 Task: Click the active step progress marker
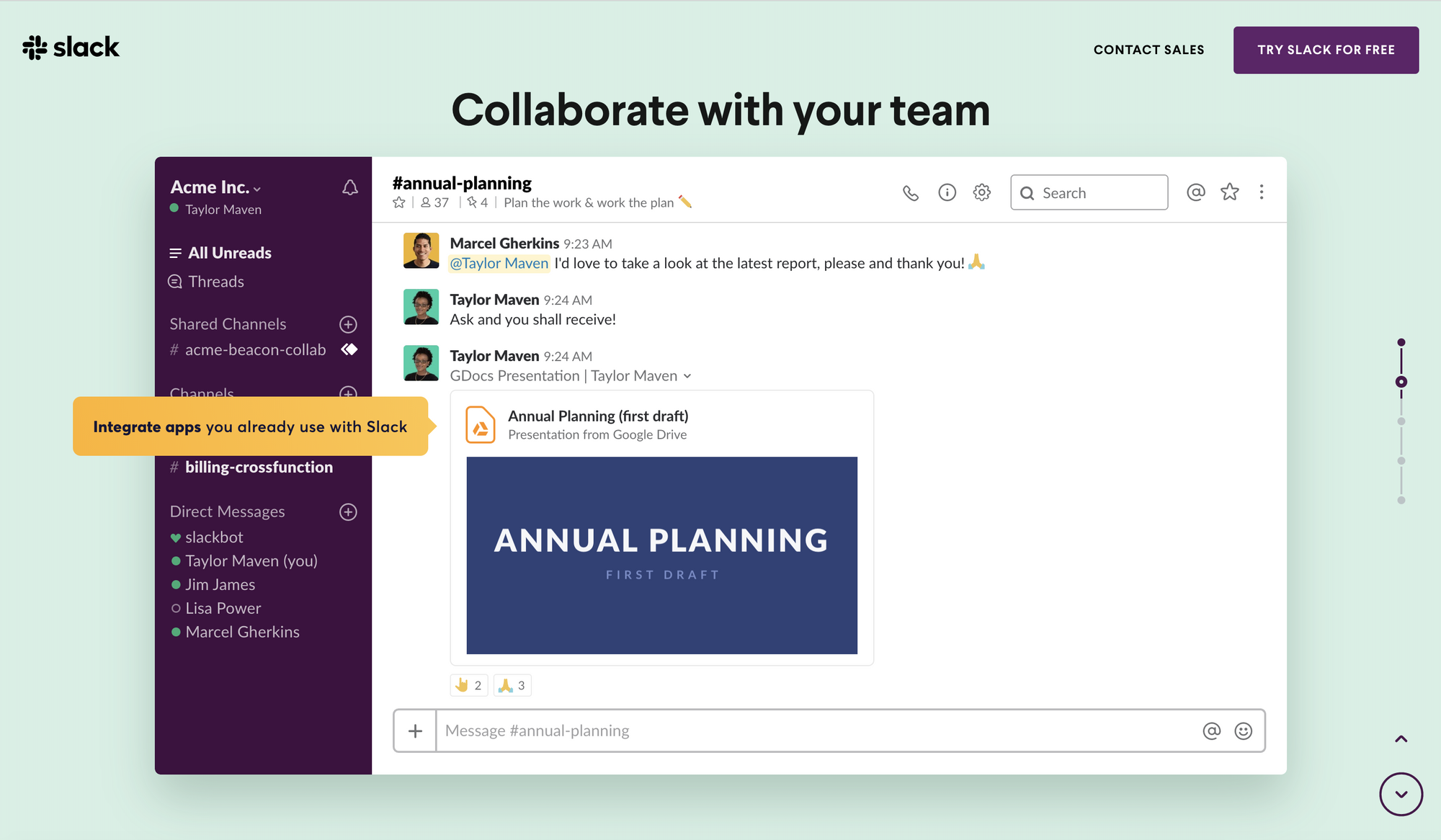pos(1401,382)
